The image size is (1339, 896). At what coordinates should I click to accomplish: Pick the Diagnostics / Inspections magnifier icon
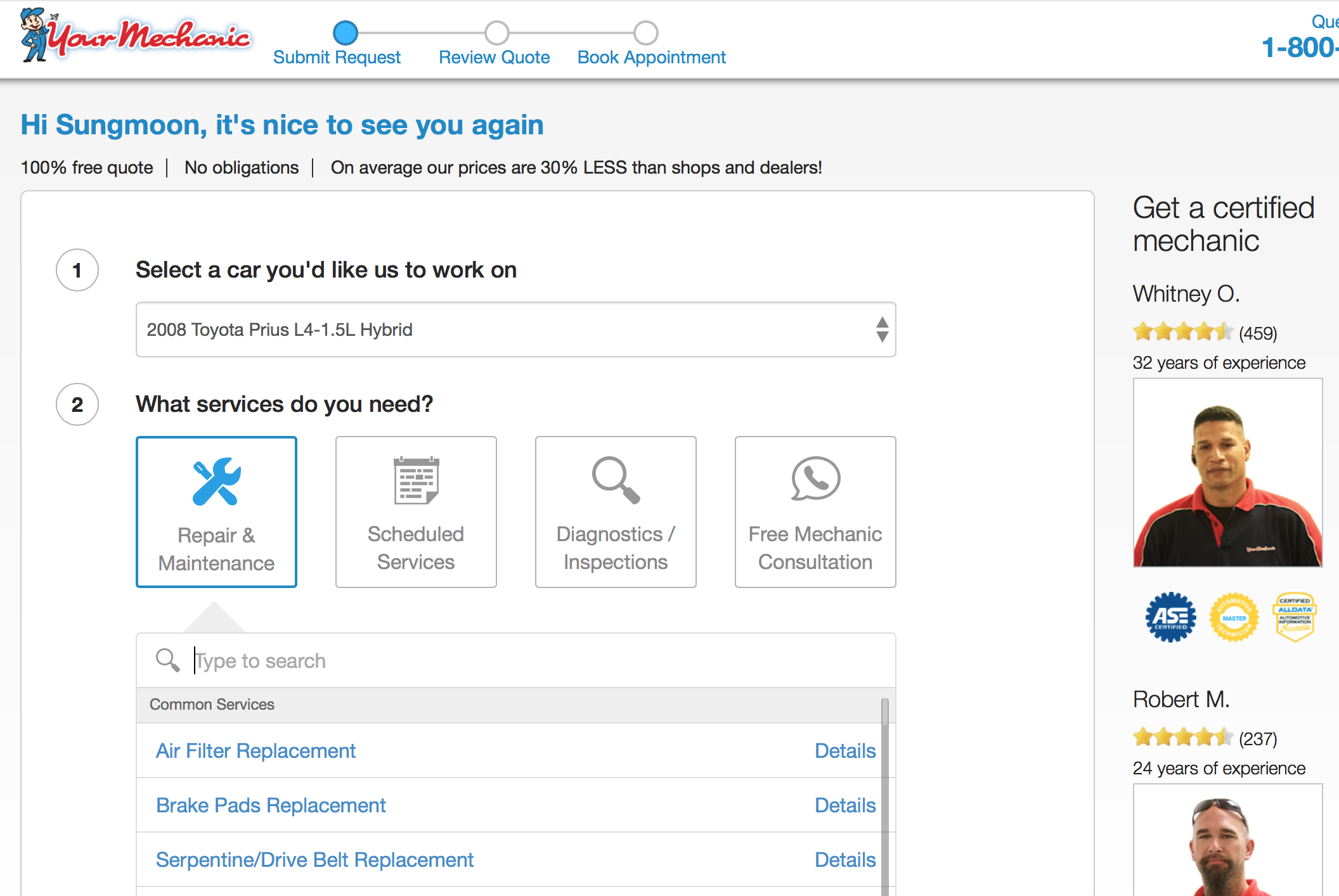point(616,480)
